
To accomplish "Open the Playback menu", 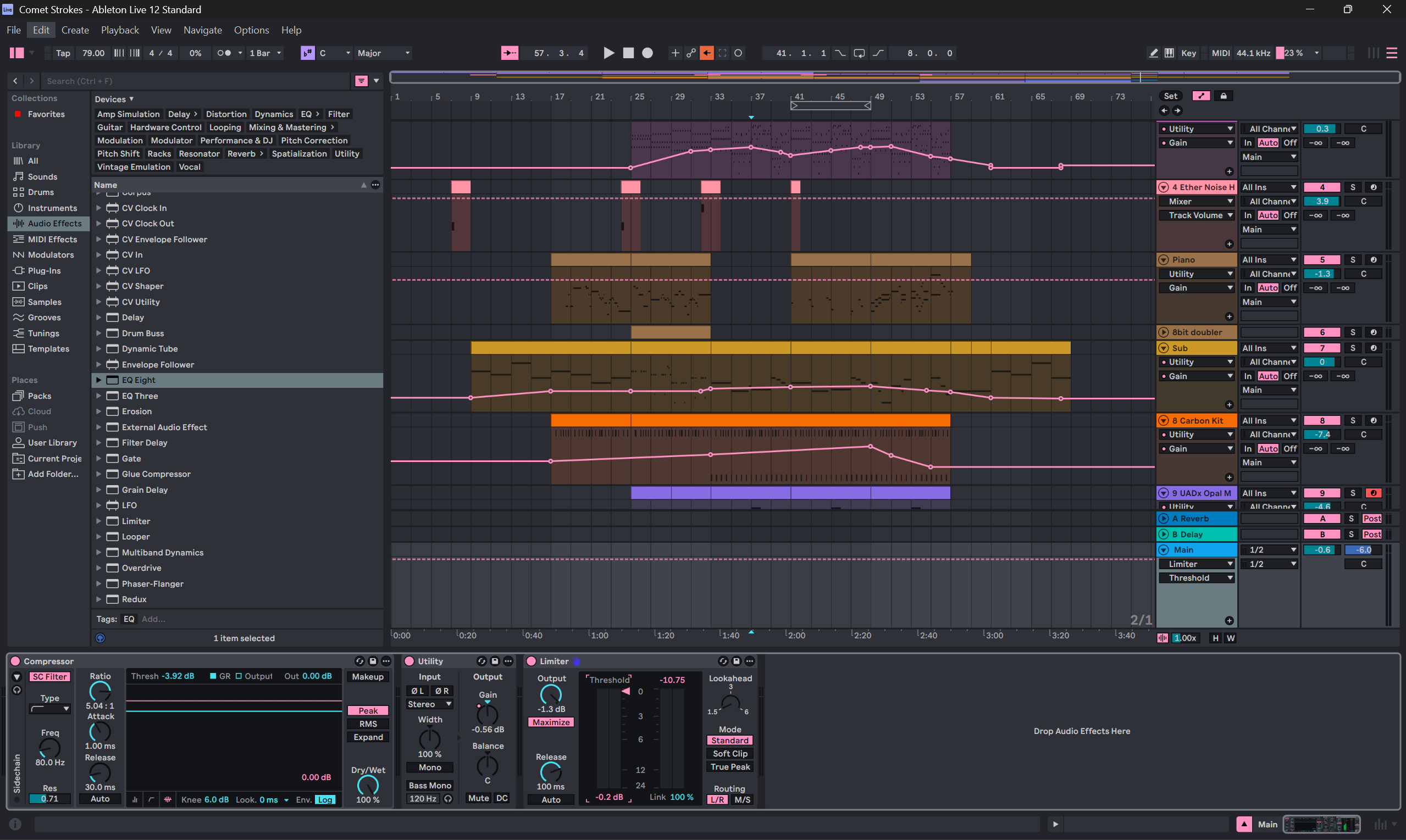I will point(119,30).
